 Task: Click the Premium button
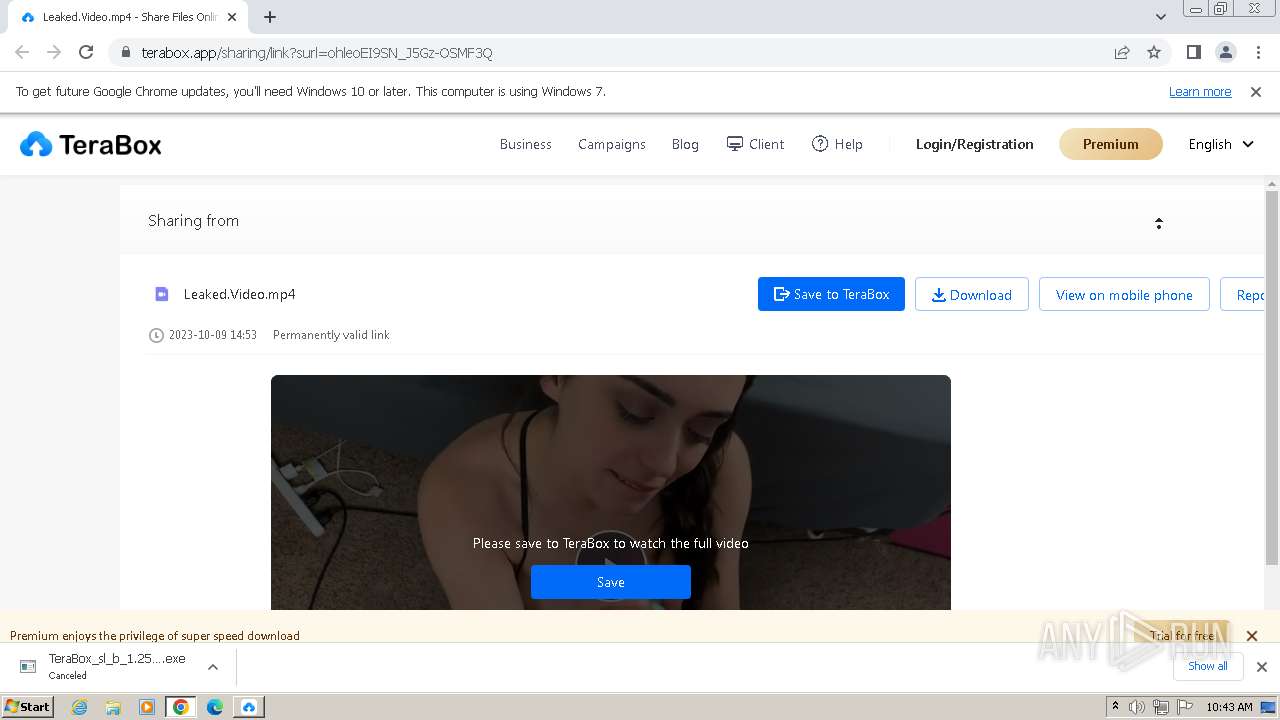point(1111,144)
